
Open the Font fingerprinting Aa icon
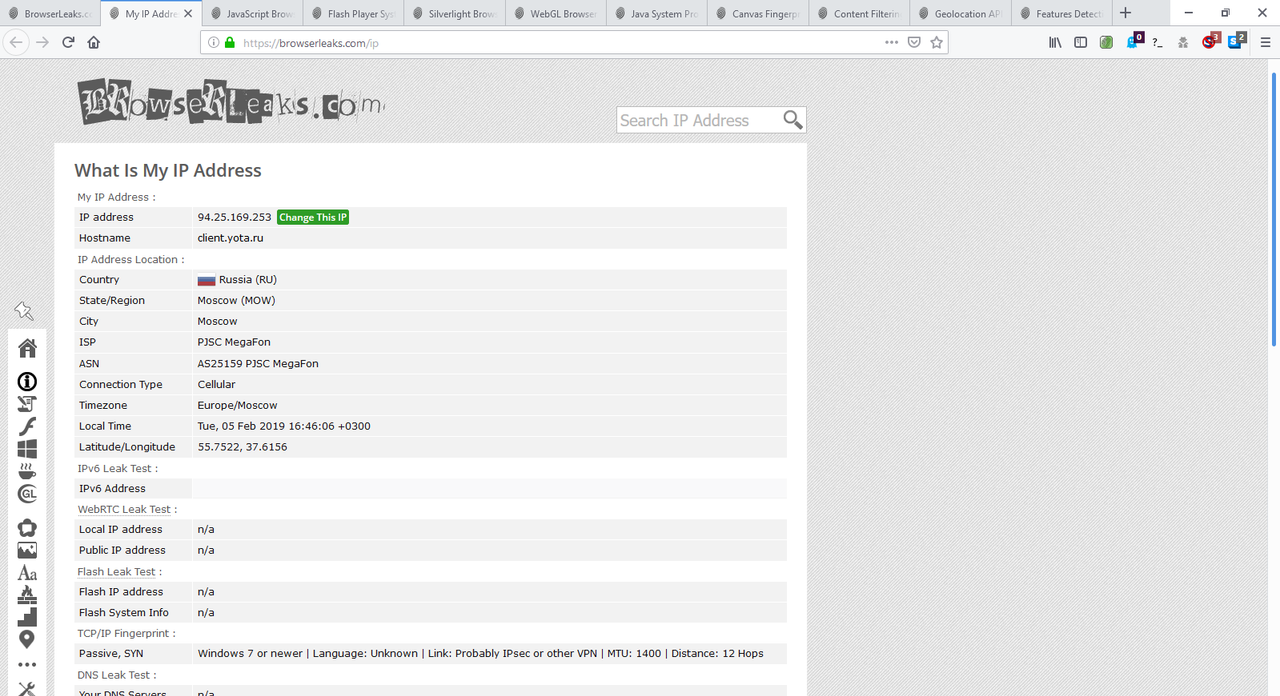27,573
